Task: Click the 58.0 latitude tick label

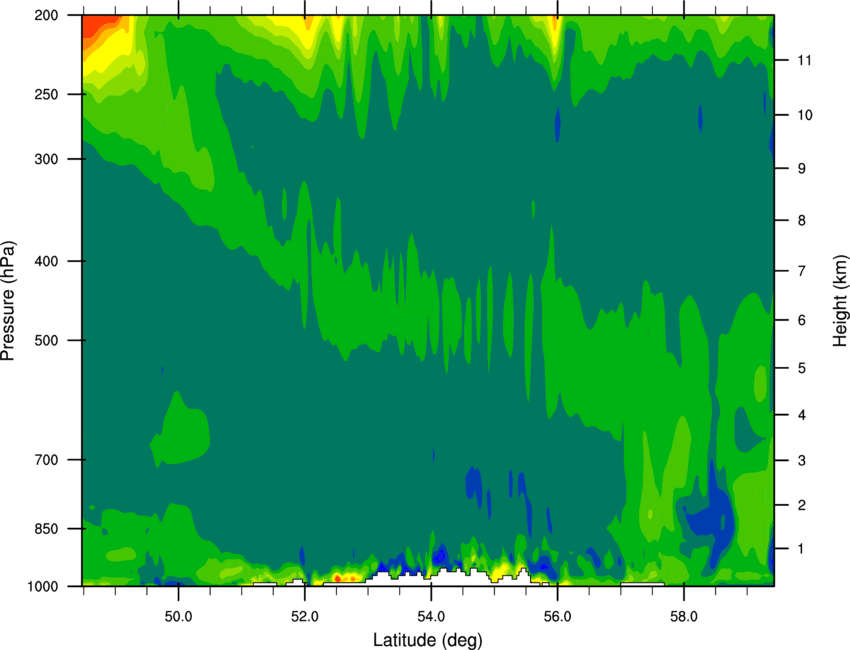Action: [x=684, y=616]
